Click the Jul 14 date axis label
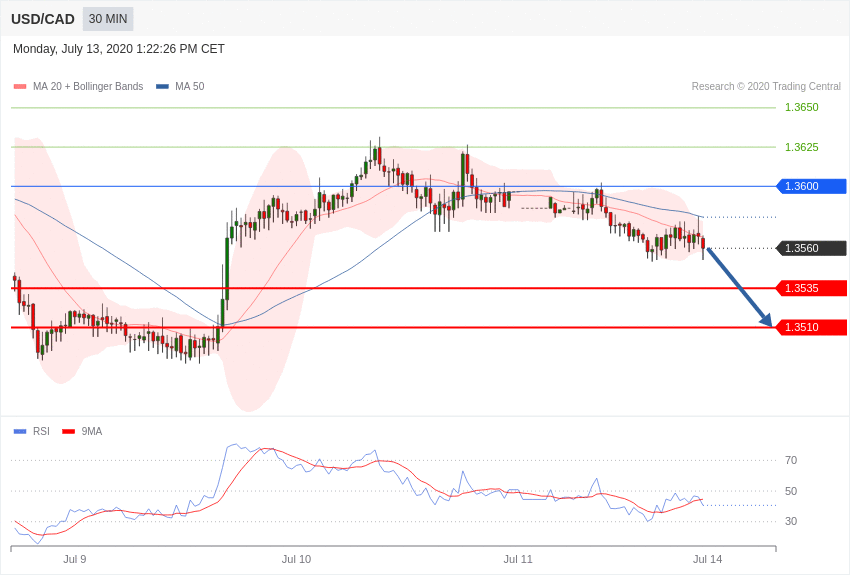The image size is (850, 576). (x=707, y=559)
